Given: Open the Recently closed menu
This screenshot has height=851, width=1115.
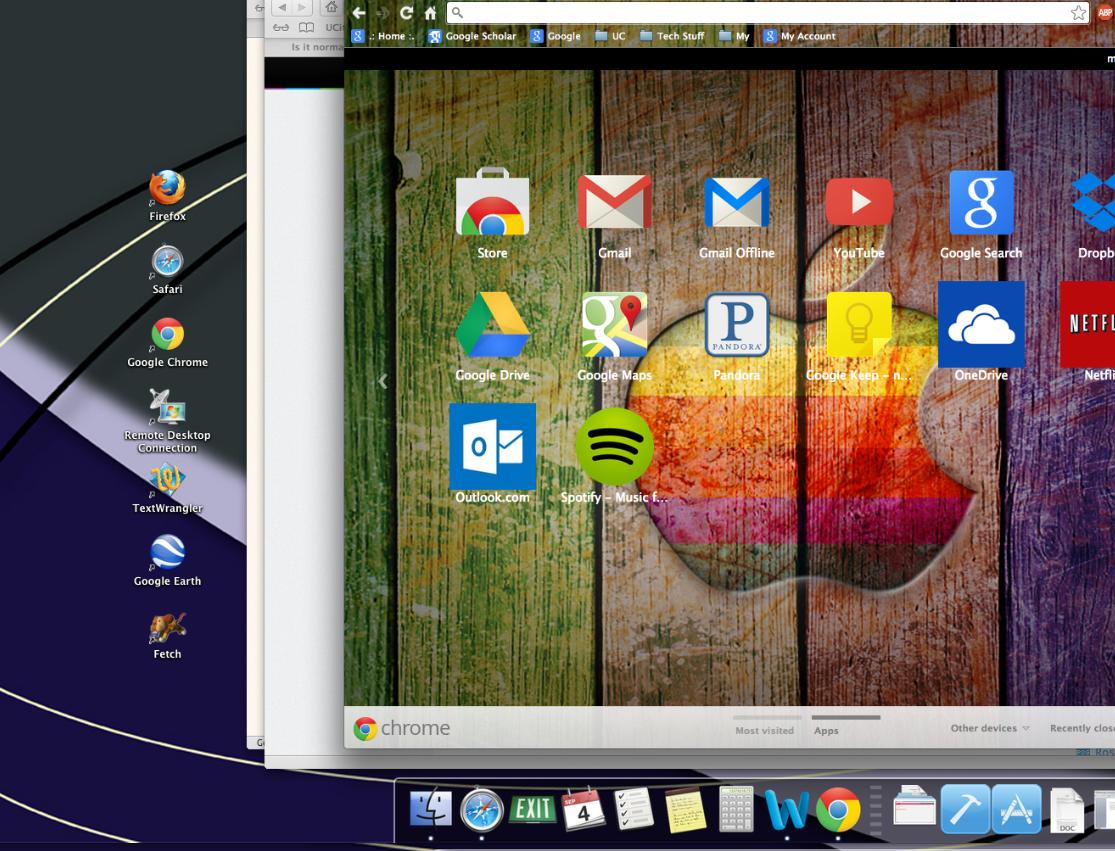Looking at the screenshot, I should (1082, 728).
